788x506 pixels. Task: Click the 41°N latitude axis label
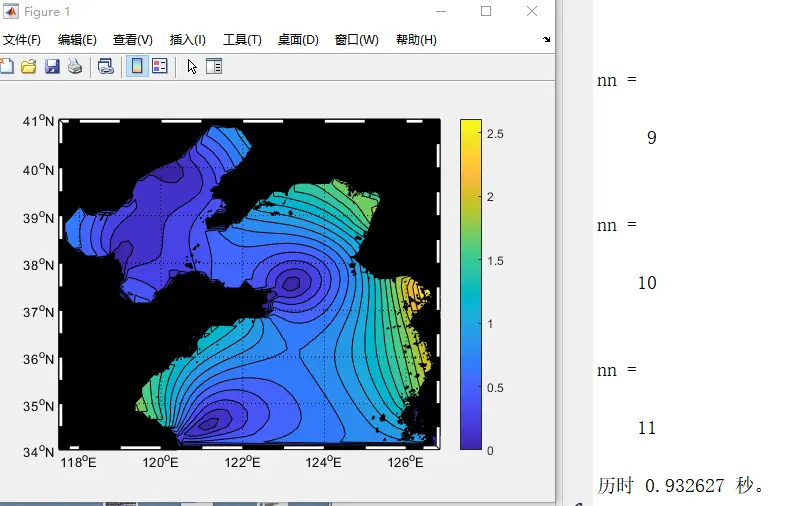coord(38,121)
